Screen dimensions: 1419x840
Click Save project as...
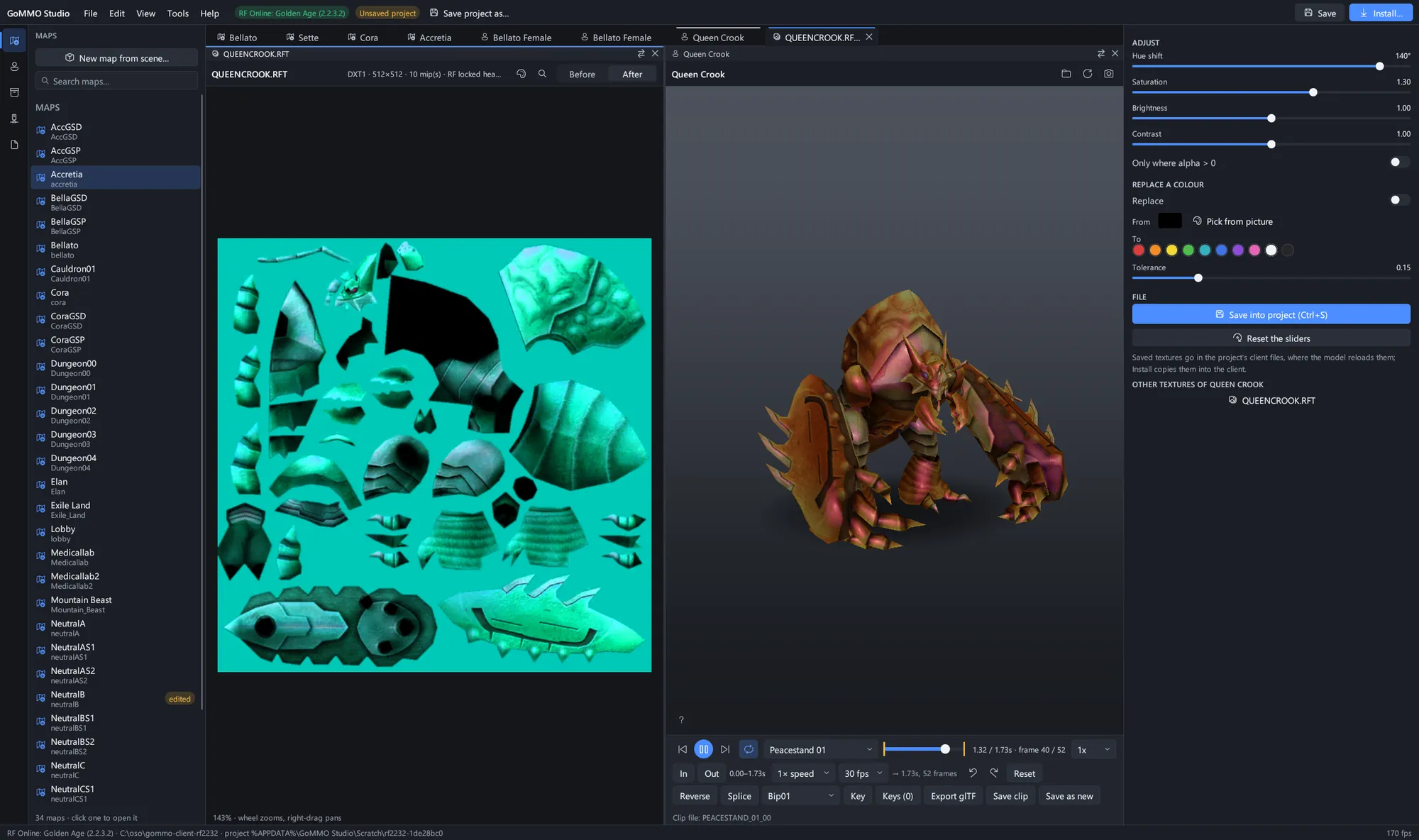tap(469, 13)
